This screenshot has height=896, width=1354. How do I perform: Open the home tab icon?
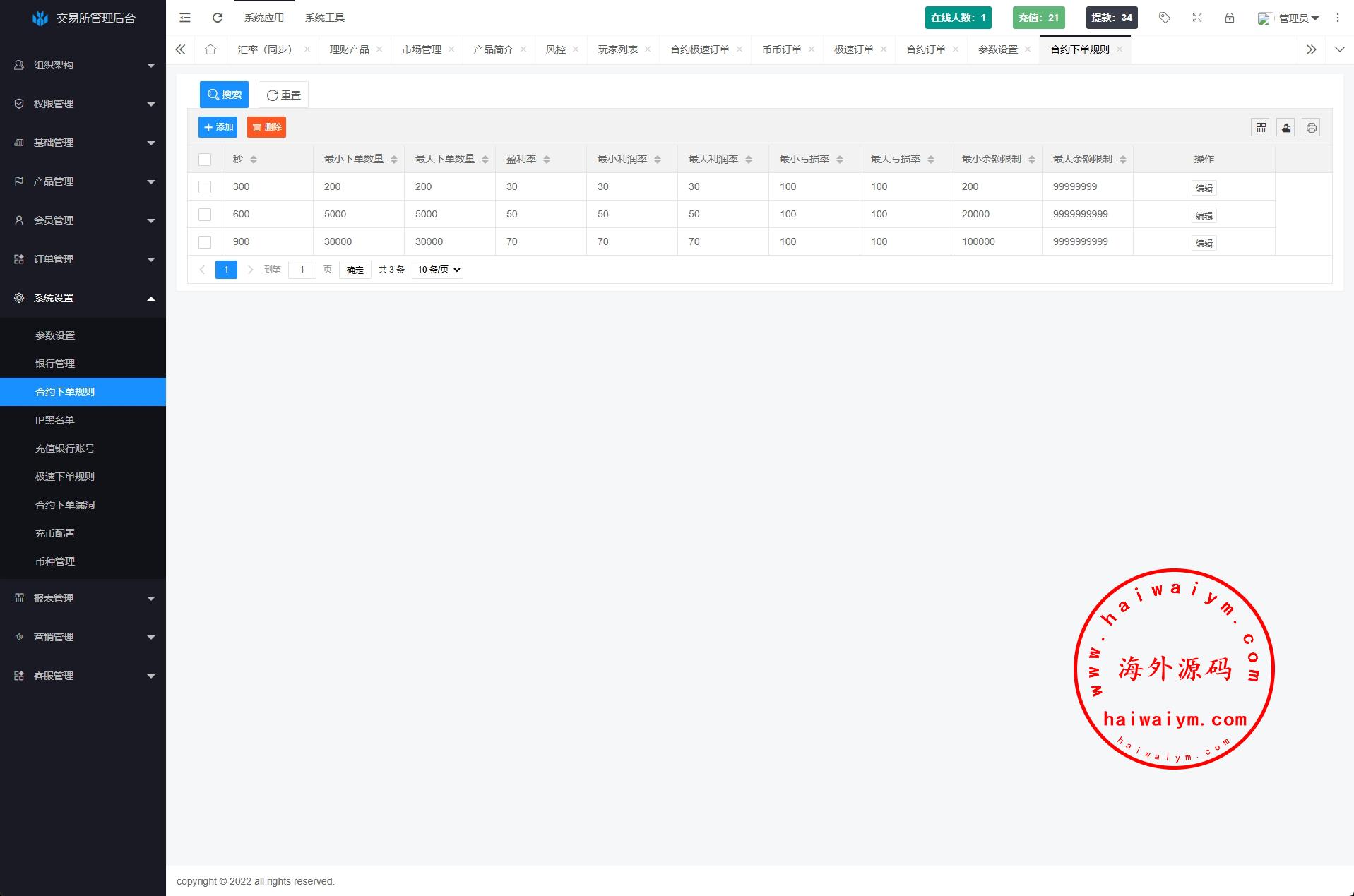pos(210,49)
